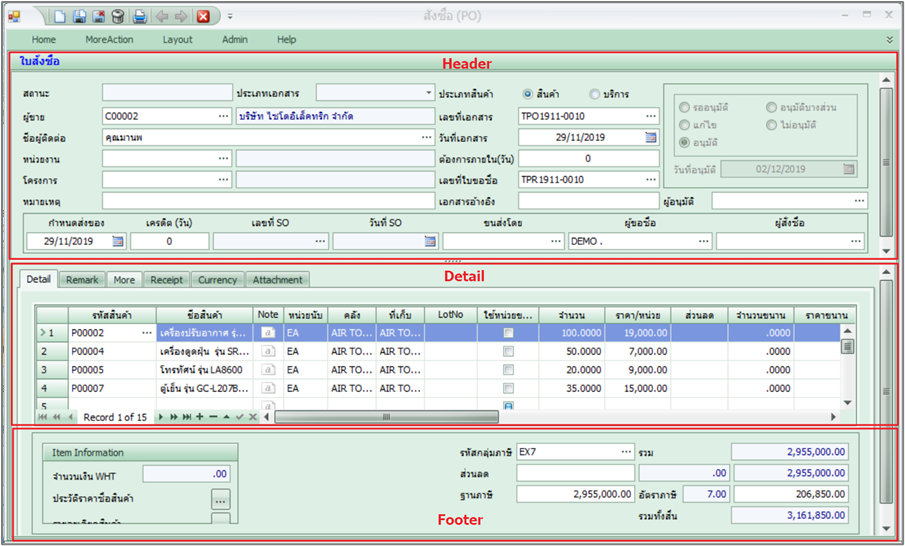Expand the ประเภทเอกสาร dropdown
905x546 pixels.
tap(427, 93)
